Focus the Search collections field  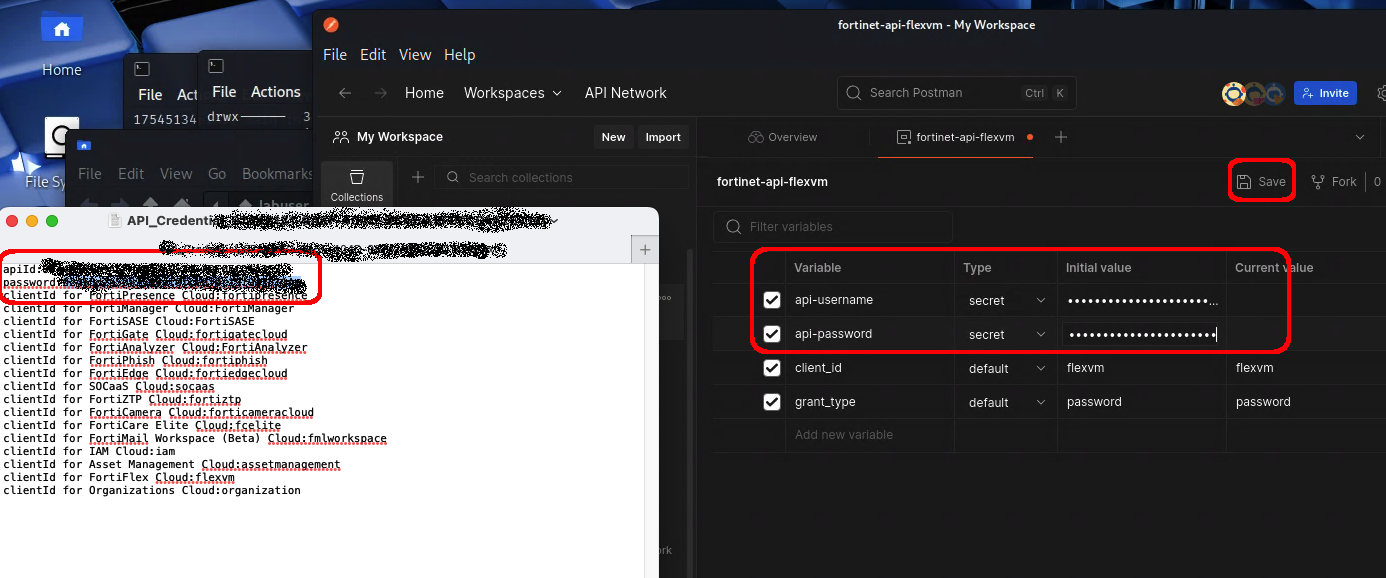(563, 177)
